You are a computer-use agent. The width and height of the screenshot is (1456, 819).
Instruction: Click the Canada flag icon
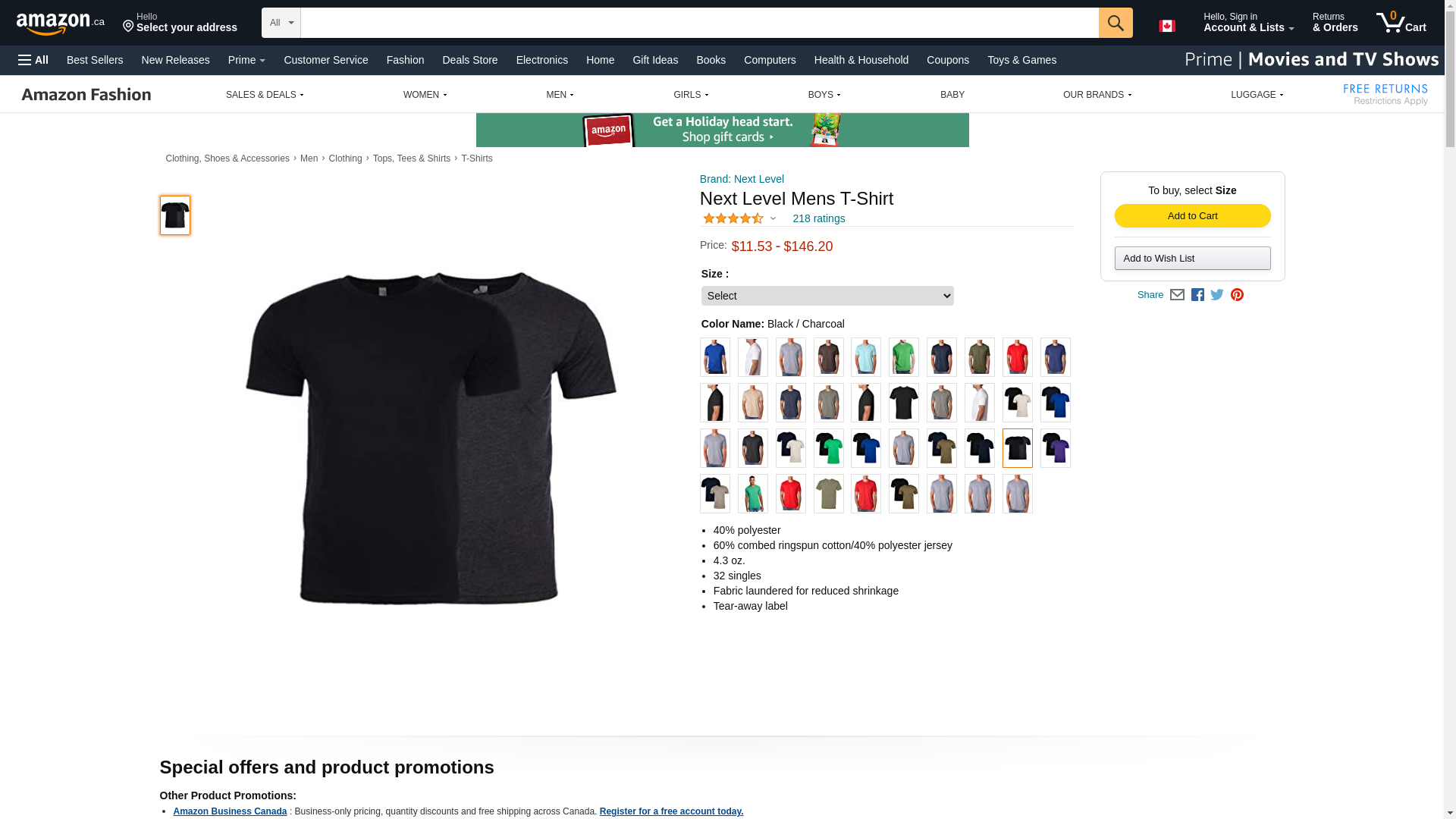pyautogui.click(x=1167, y=26)
